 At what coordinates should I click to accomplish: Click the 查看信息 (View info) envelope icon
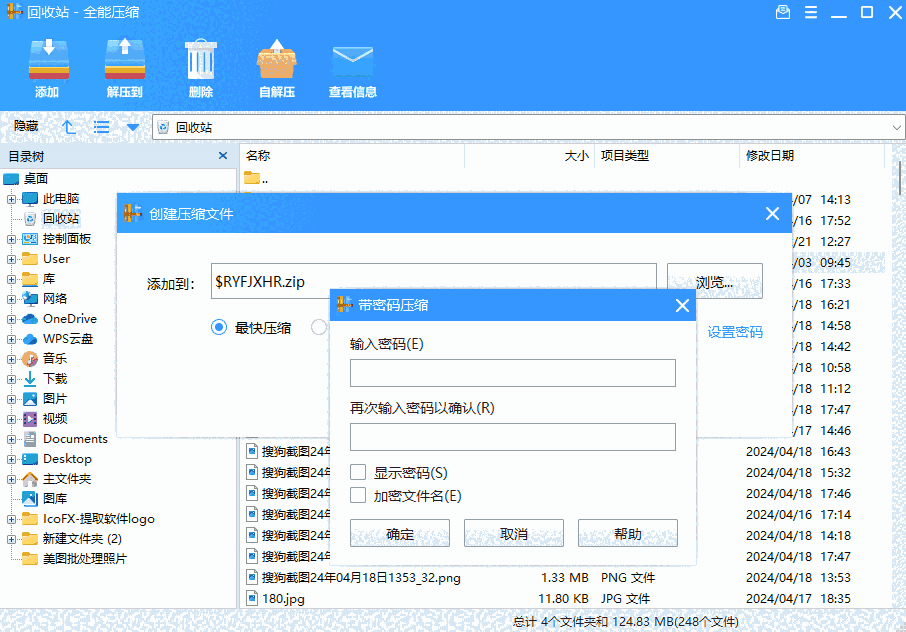(352, 60)
